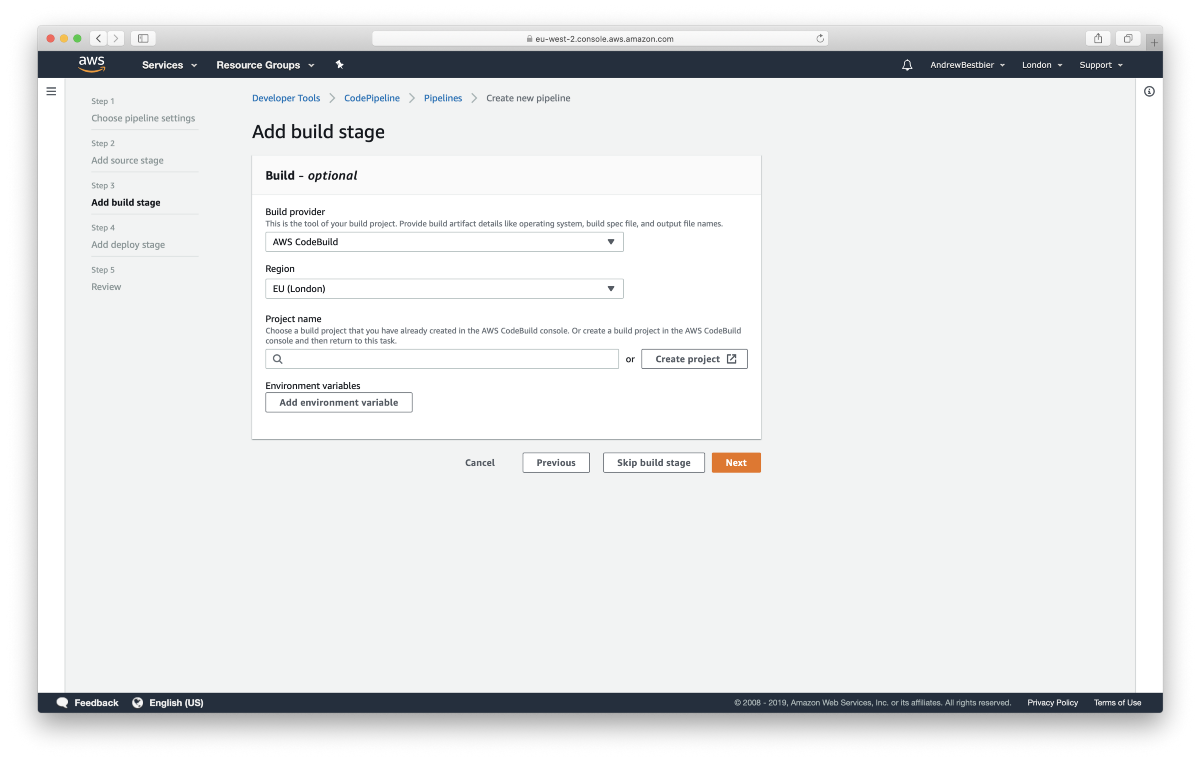Open the Terms of Use link

tap(1117, 703)
